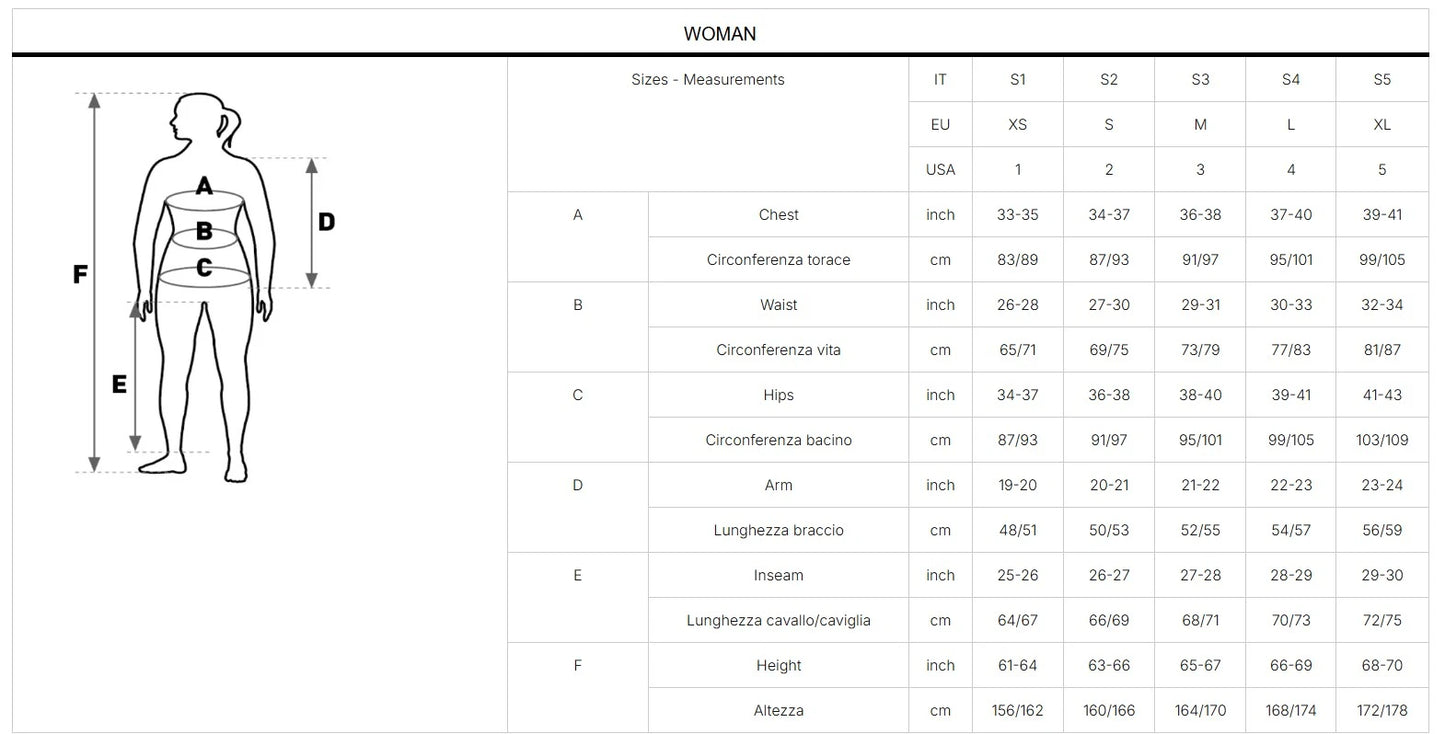This screenshot has height=734, width=1445.
Task: Click the Hips row label
Action: click(779, 395)
